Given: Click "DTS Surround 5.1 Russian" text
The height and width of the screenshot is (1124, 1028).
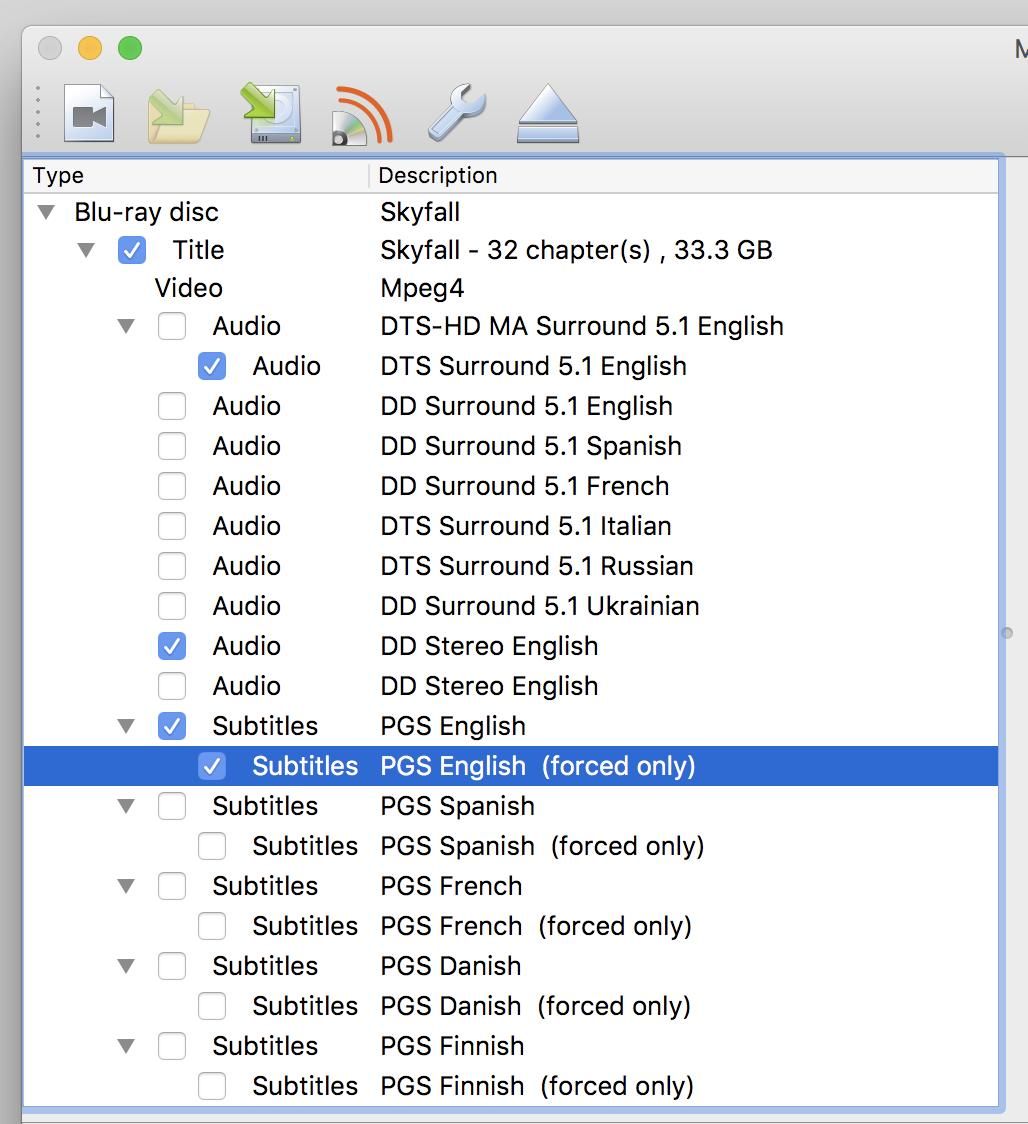Looking at the screenshot, I should tap(537, 566).
